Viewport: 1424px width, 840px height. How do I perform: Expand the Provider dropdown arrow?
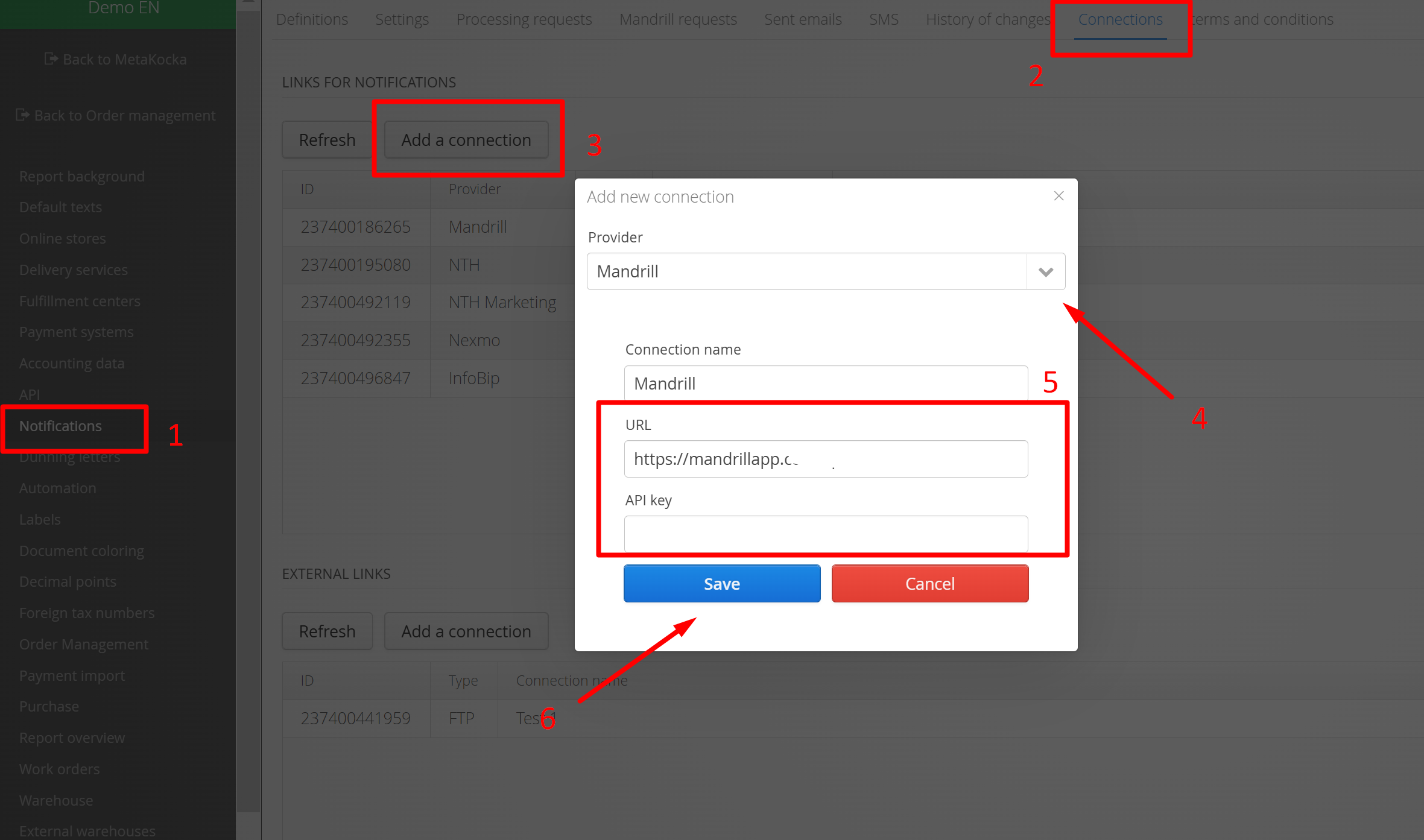tap(1046, 271)
